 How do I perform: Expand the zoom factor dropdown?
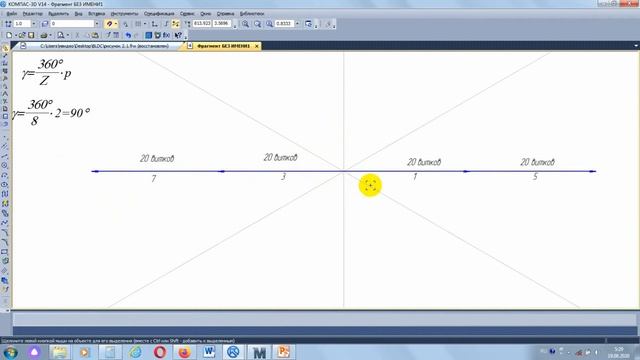point(297,24)
